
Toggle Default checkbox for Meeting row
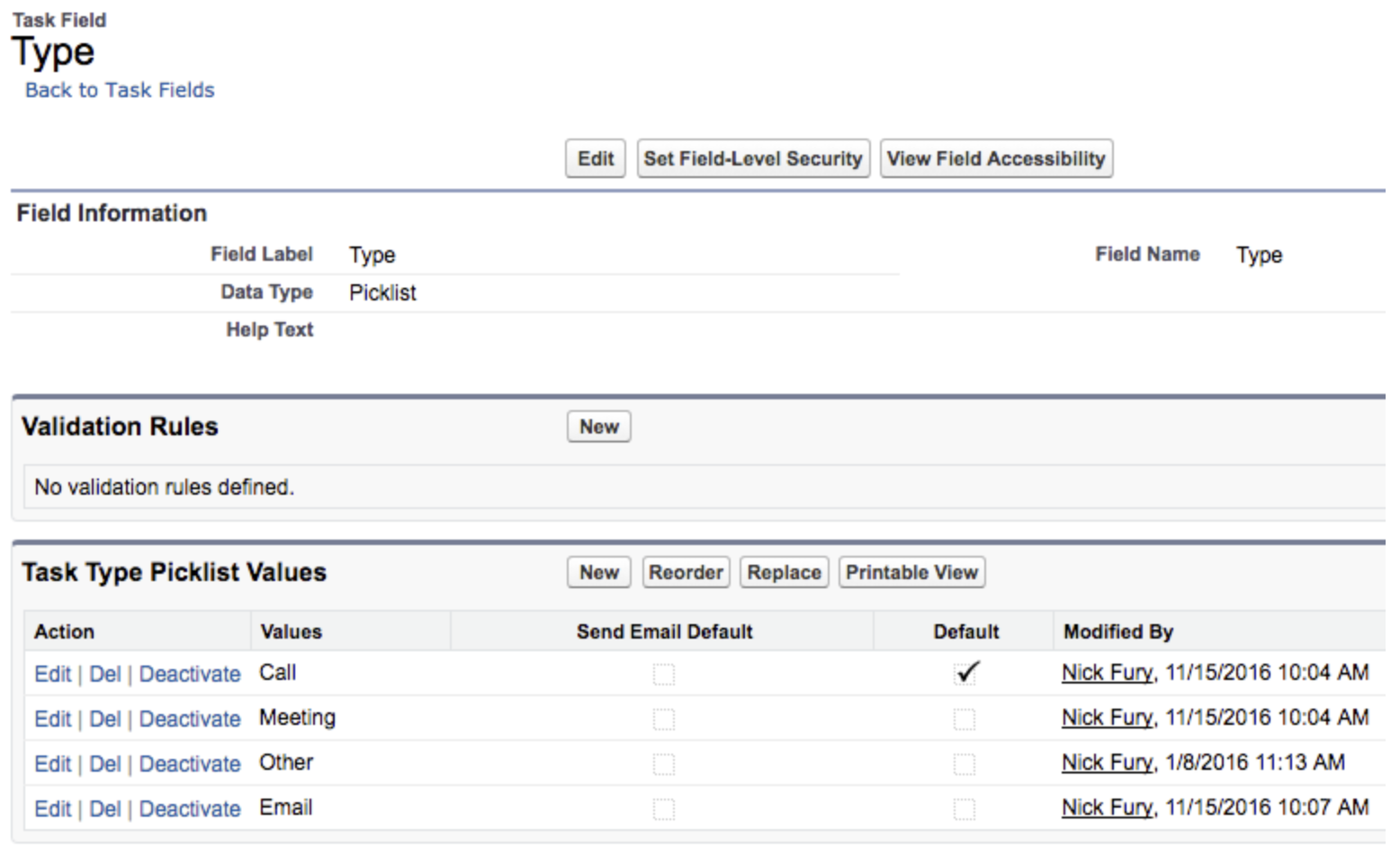coord(965,719)
